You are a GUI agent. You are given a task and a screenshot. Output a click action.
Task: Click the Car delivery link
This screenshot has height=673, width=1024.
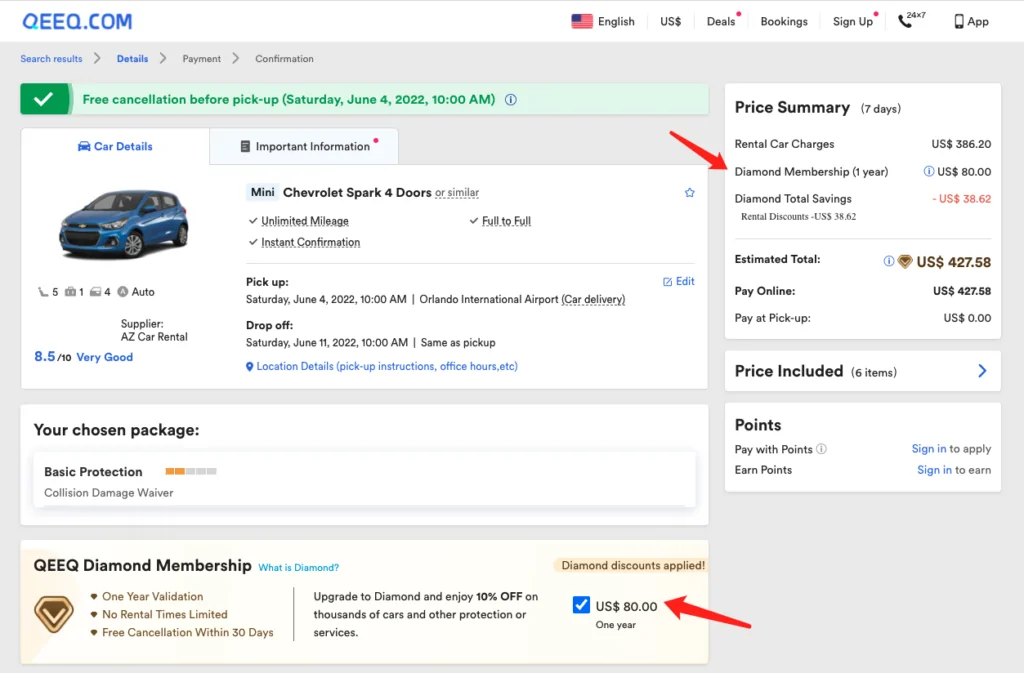(593, 299)
